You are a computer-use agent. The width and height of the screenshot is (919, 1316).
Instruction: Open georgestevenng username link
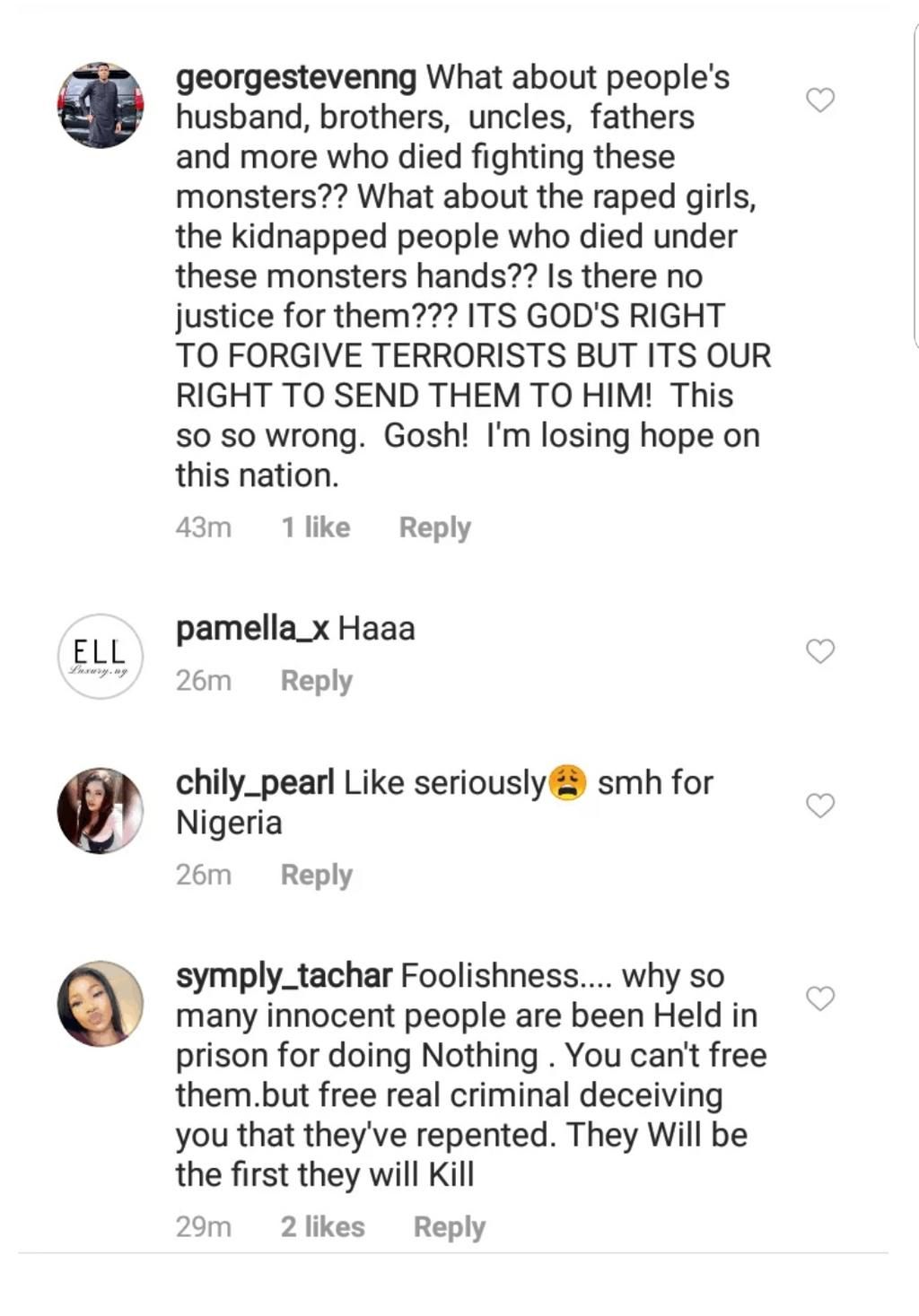[x=296, y=78]
